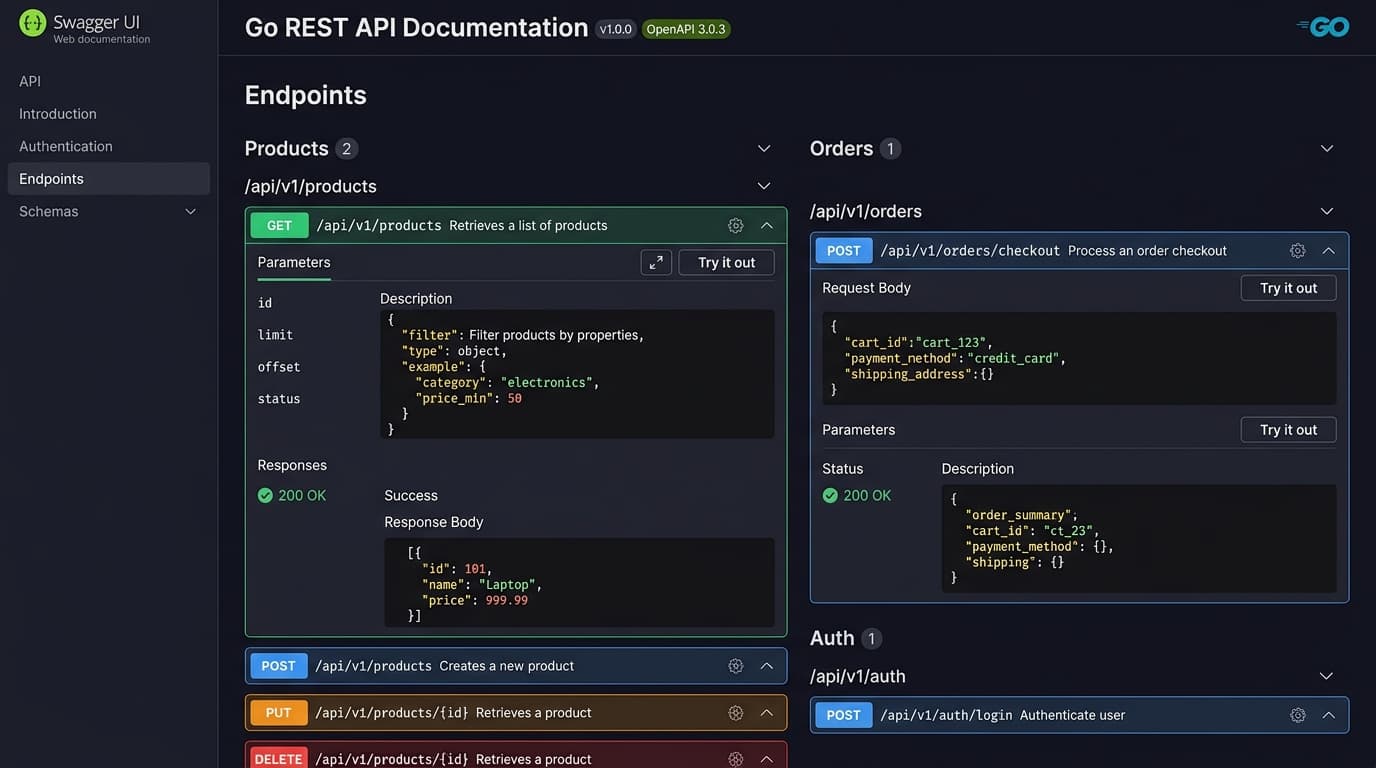Click the order_summary response code block
Screen dimensions: 1376x768
click(1139, 539)
